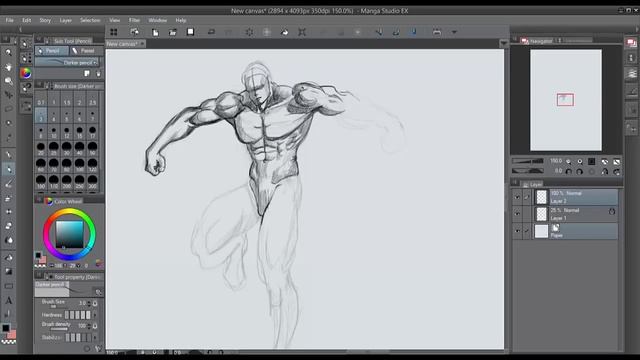Toggle transparent color swatch below main colors
The height and width of the screenshot is (360, 640).
point(9,342)
